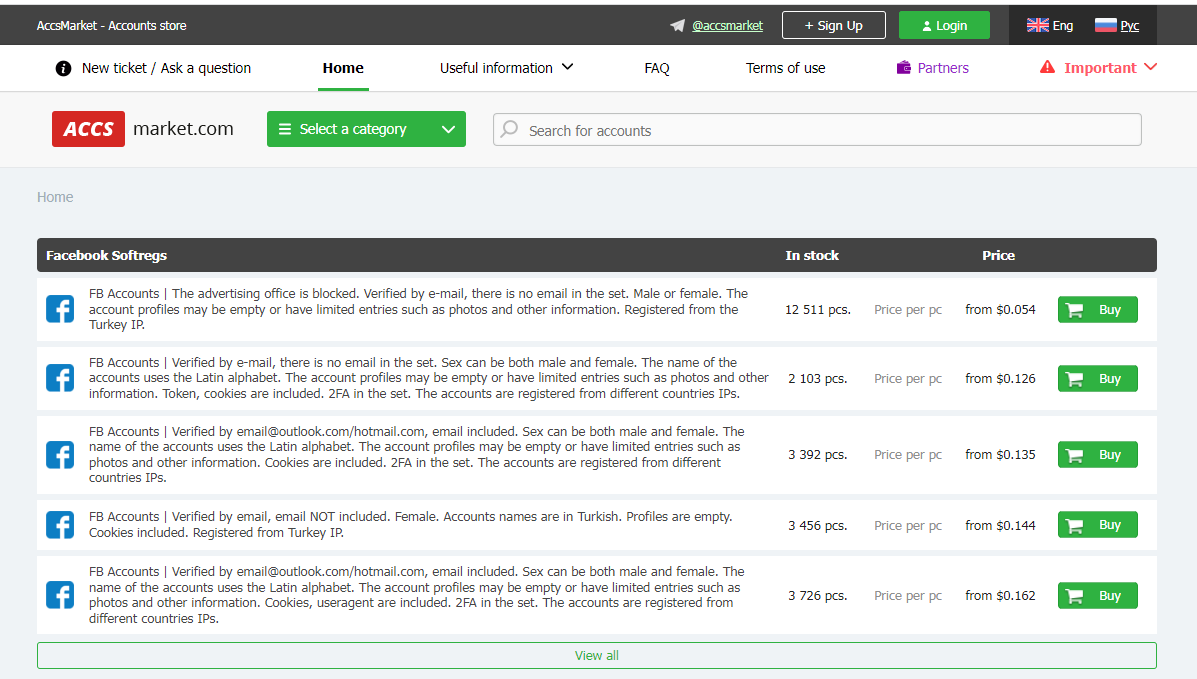The height and width of the screenshot is (679, 1197).
Task: Open the @accsmarket Telegram link
Action: [728, 25]
